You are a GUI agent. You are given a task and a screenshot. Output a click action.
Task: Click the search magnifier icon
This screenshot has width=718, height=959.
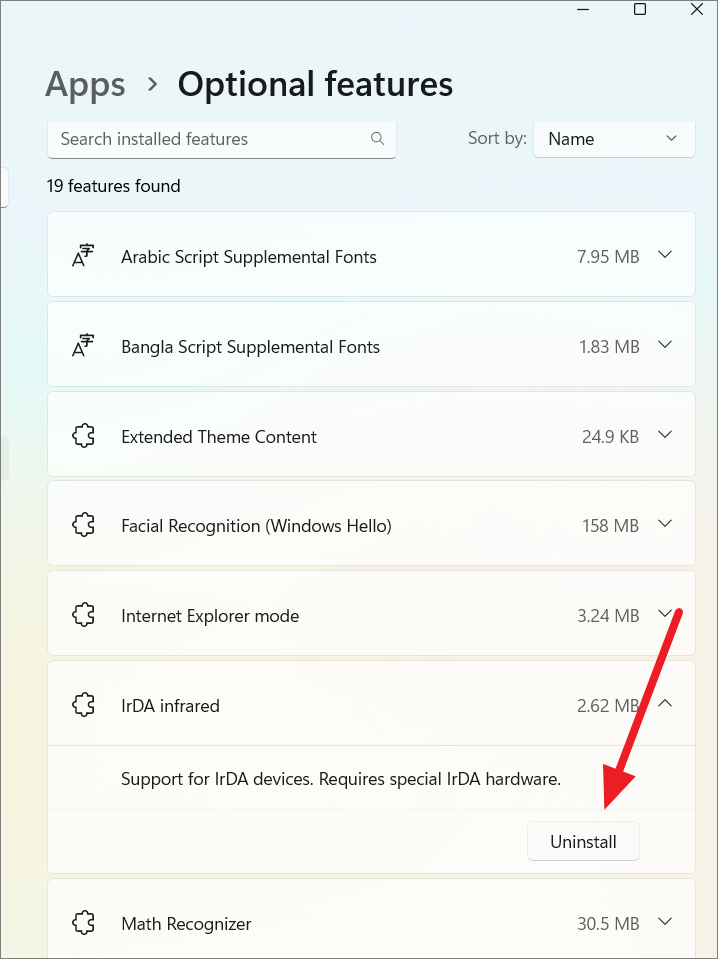pyautogui.click(x=377, y=139)
